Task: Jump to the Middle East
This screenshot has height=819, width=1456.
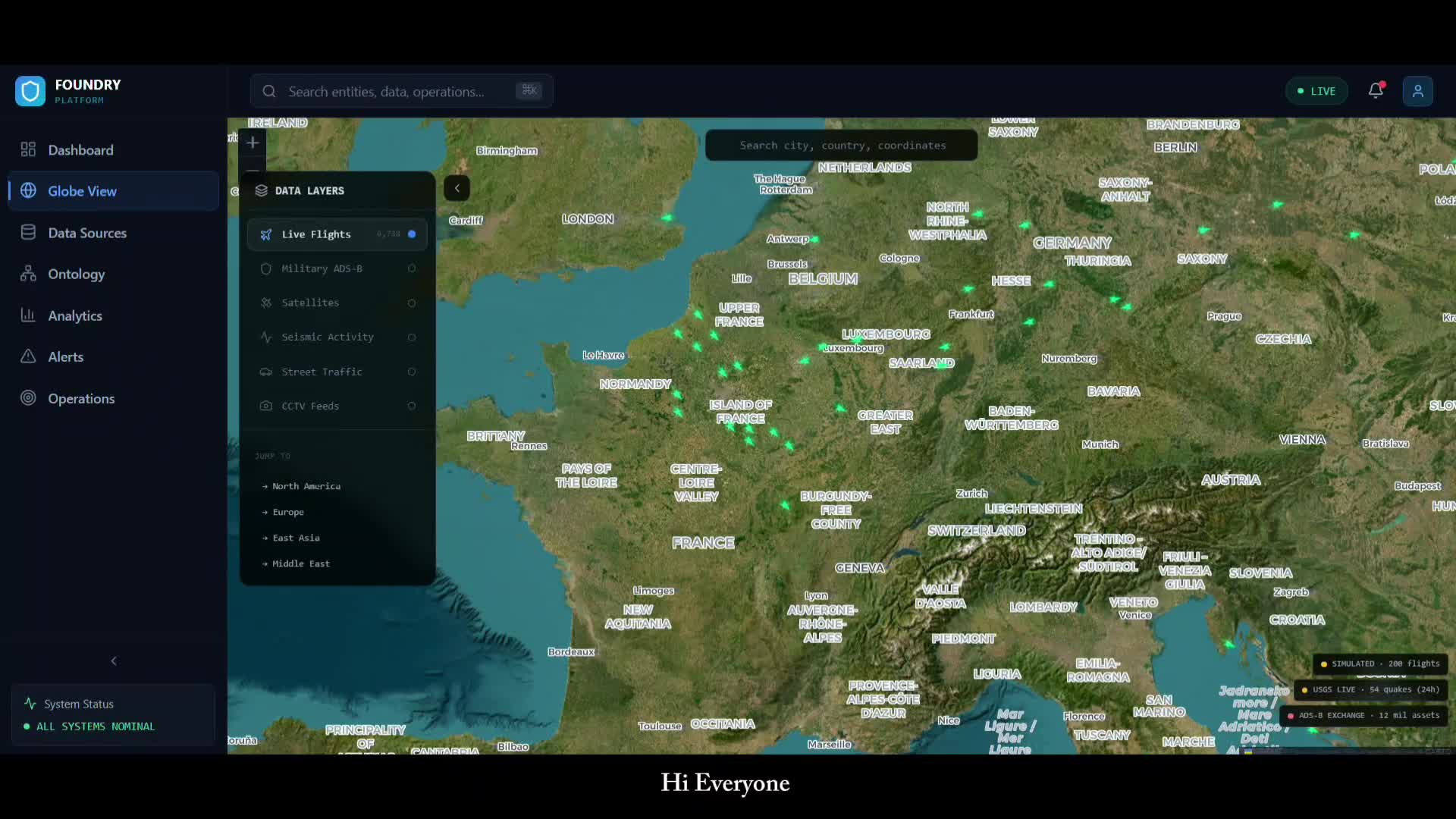Action: pyautogui.click(x=300, y=563)
